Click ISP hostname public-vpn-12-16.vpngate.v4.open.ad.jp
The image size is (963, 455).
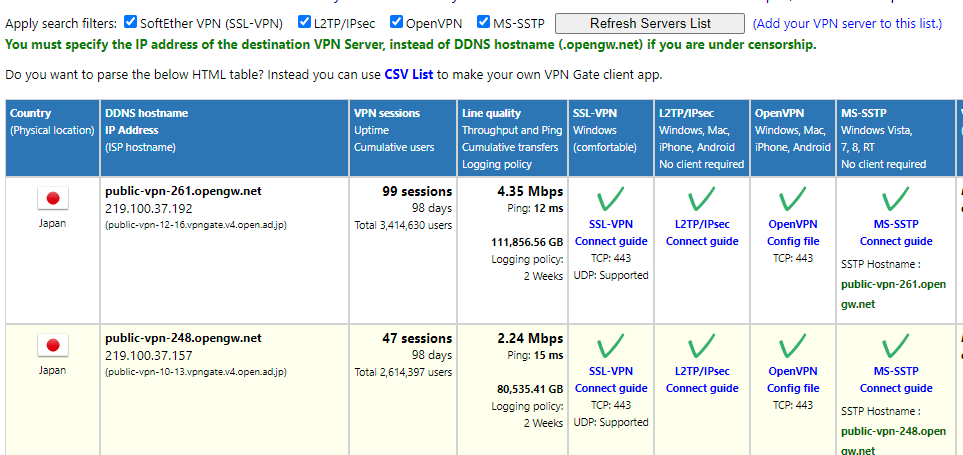196,225
